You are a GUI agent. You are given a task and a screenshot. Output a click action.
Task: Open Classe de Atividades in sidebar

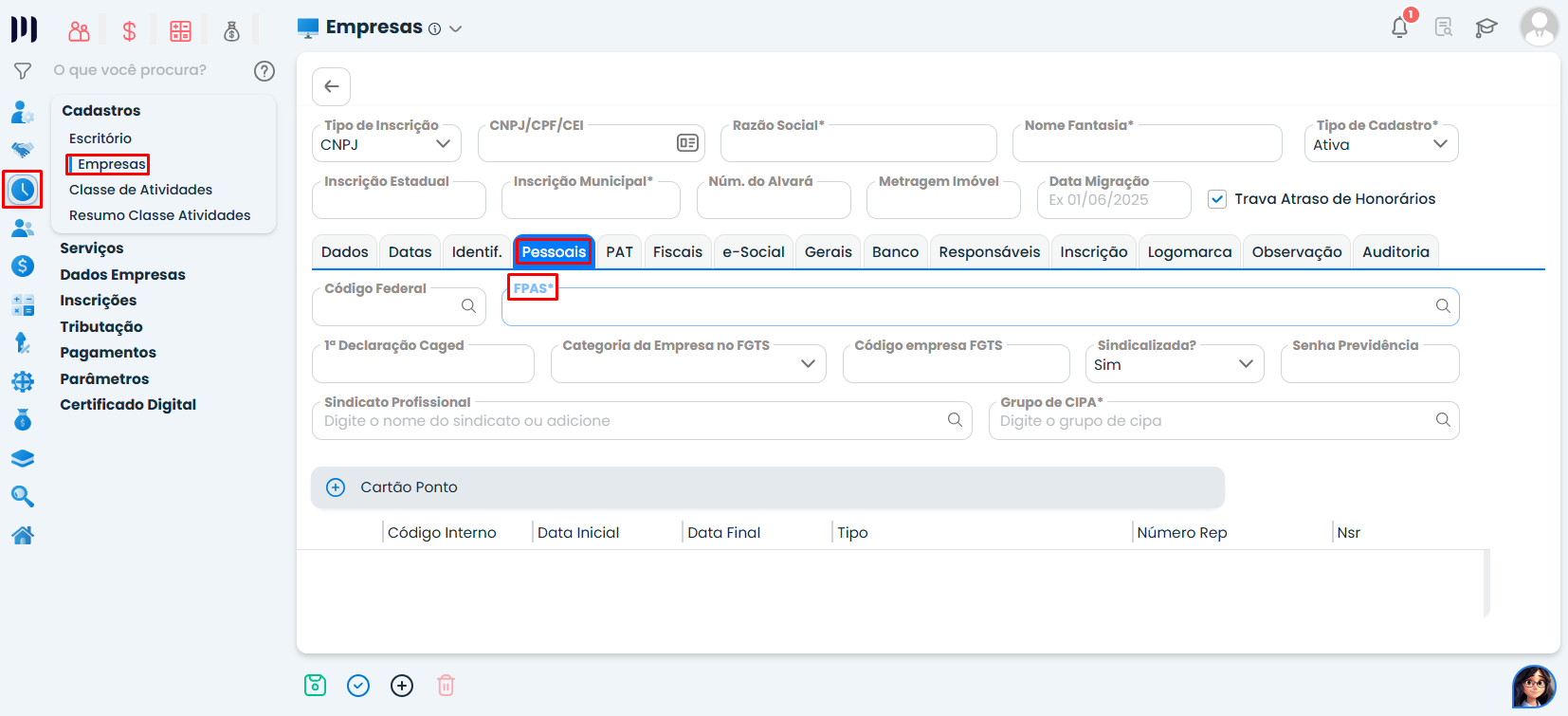point(140,190)
